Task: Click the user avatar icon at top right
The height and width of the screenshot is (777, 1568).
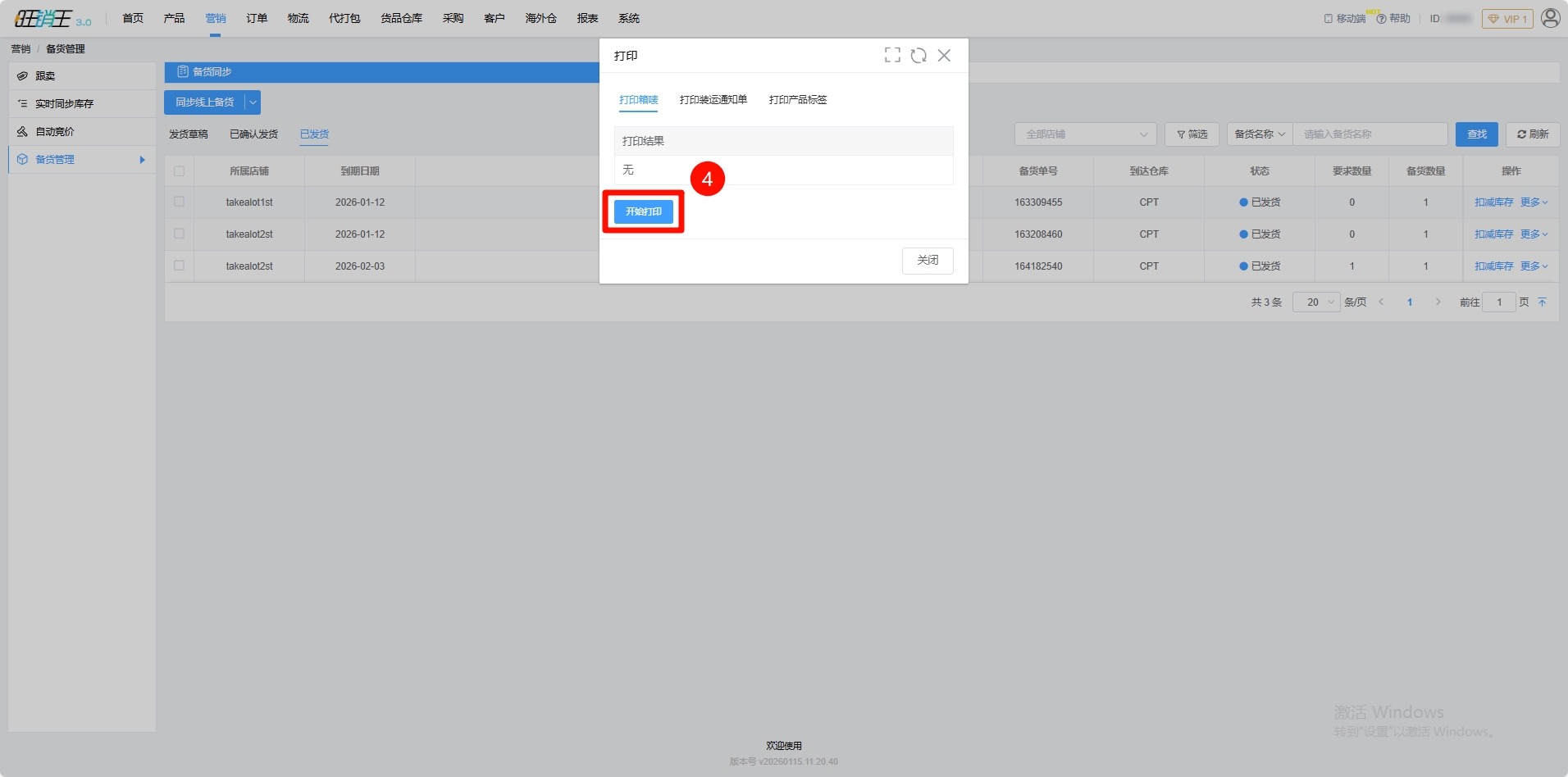Action: tap(1550, 18)
